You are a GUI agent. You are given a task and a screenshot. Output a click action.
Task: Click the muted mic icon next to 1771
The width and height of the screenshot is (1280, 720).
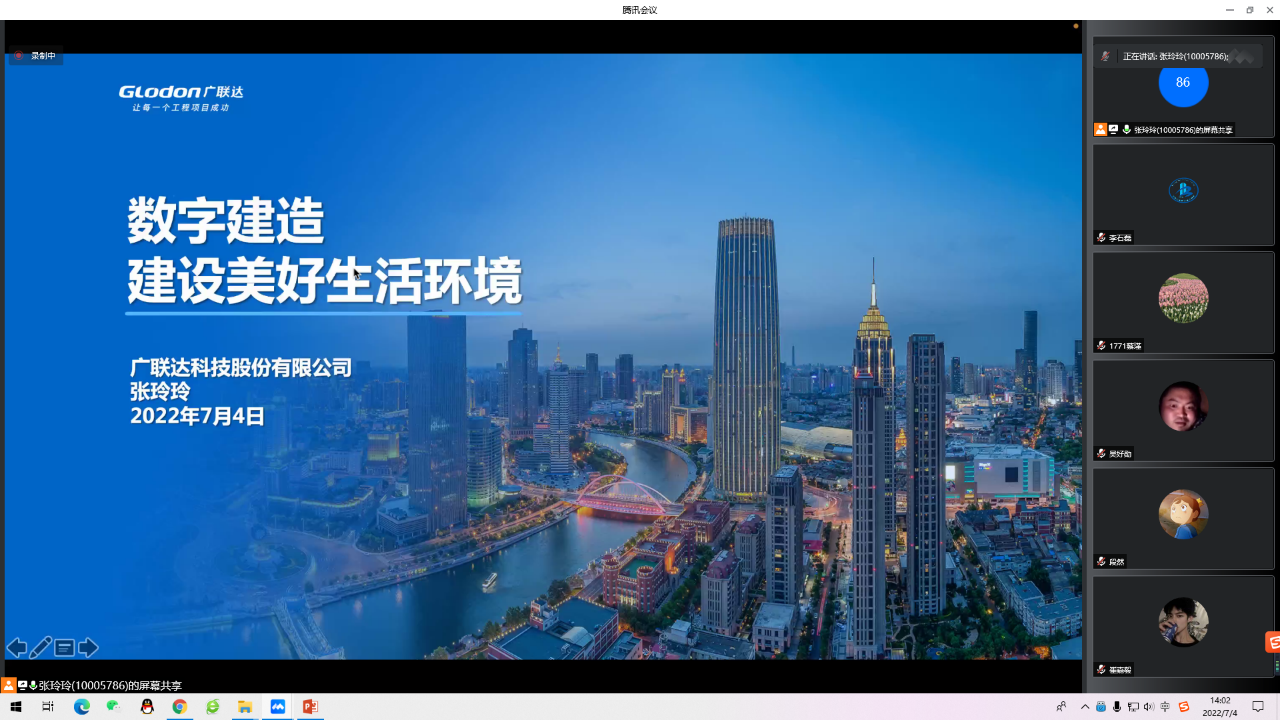pos(1101,346)
